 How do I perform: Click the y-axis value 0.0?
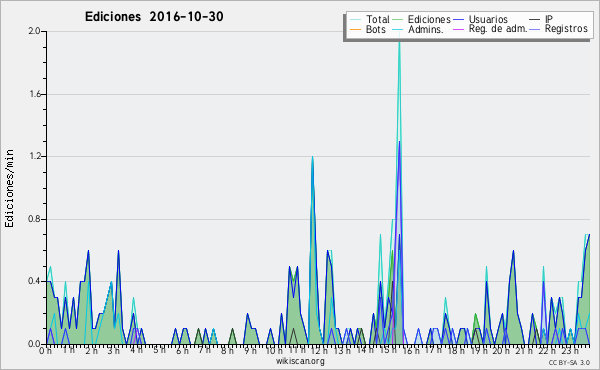(x=34, y=344)
